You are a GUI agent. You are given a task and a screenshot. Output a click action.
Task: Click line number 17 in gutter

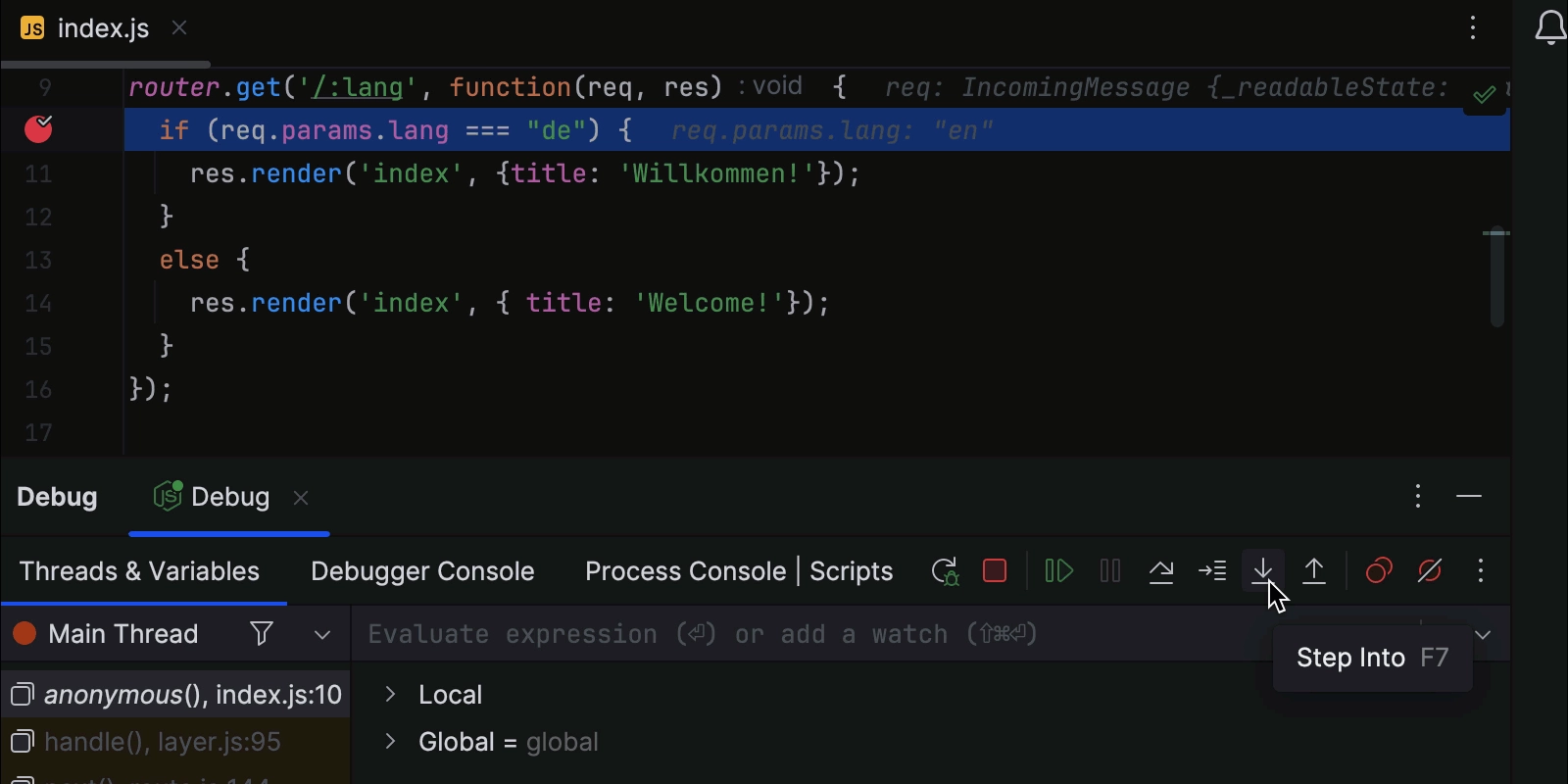coord(38,432)
